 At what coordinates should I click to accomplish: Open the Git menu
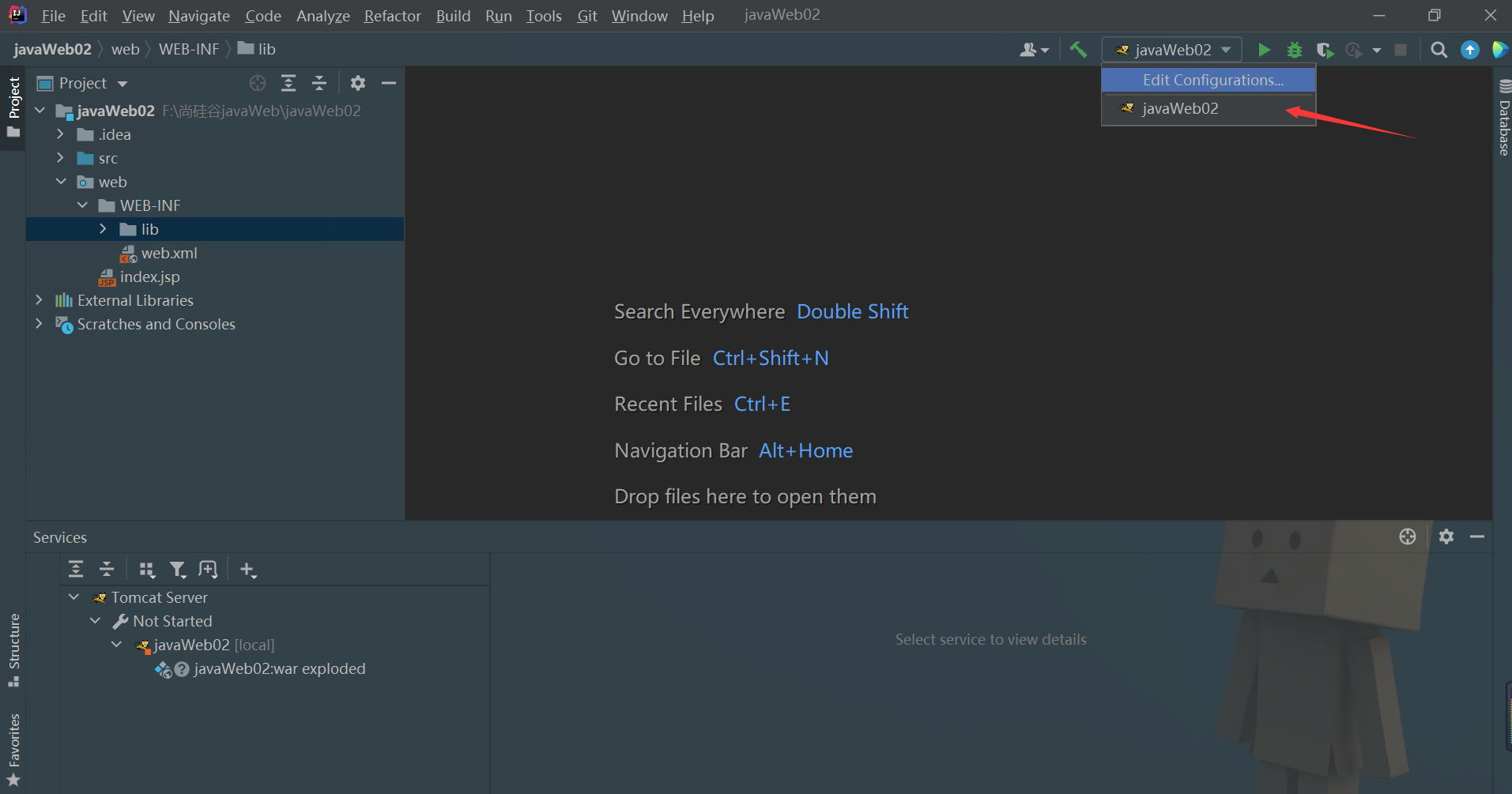click(x=587, y=16)
